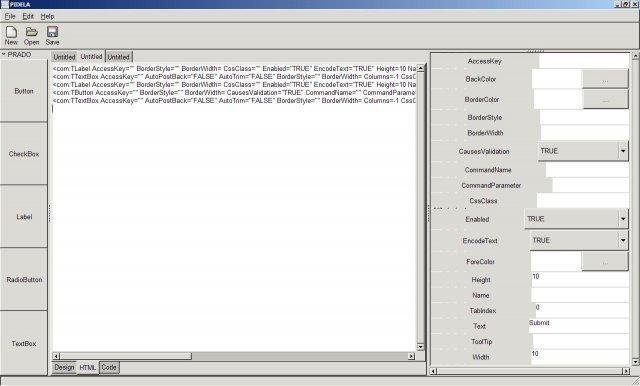Viewport: 640px width, 386px height.
Task: Select the third Untitled document tab
Action: [118, 57]
